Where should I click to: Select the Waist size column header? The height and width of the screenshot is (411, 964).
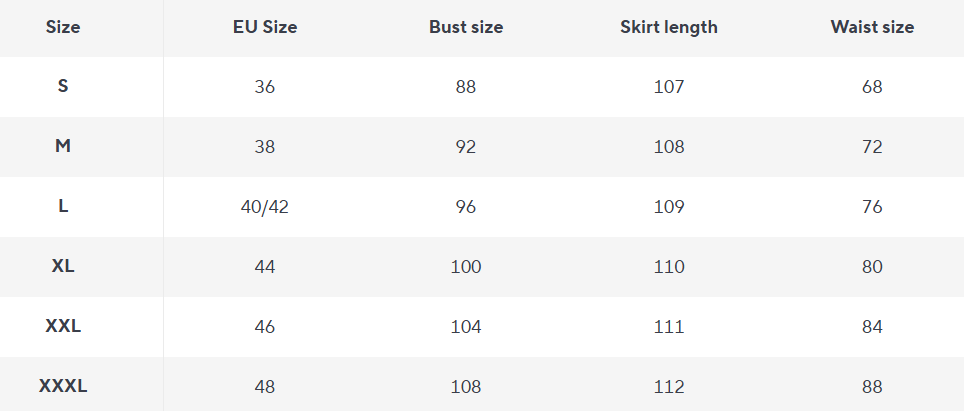pos(872,27)
